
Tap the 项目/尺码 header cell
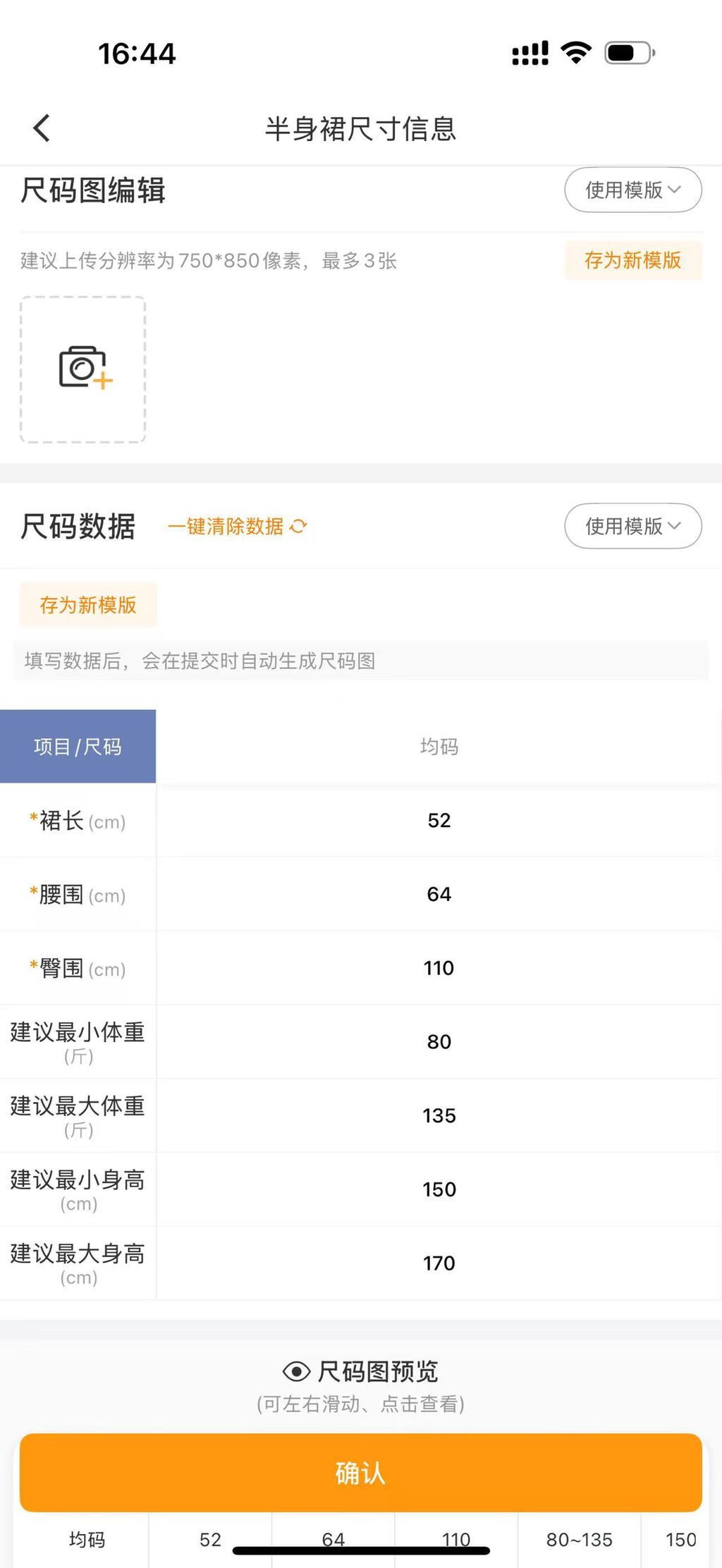point(78,747)
